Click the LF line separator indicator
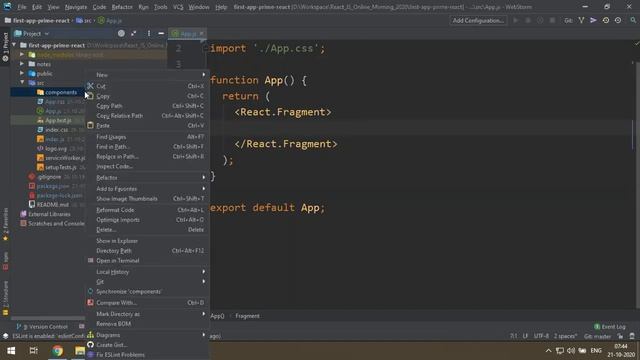 (525, 336)
